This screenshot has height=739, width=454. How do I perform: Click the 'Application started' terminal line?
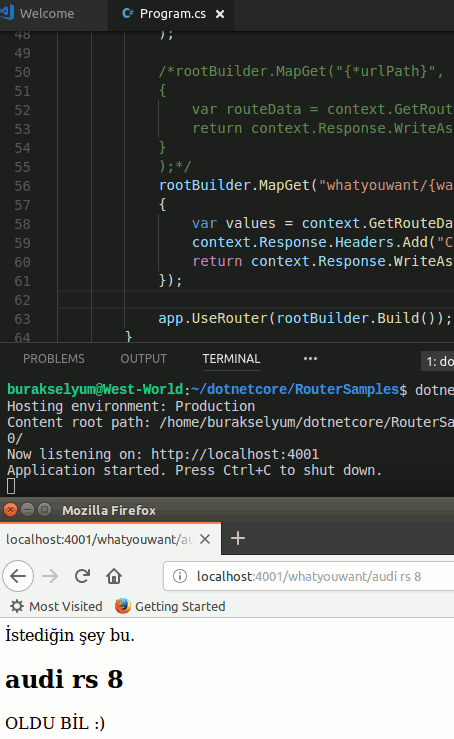point(194,470)
